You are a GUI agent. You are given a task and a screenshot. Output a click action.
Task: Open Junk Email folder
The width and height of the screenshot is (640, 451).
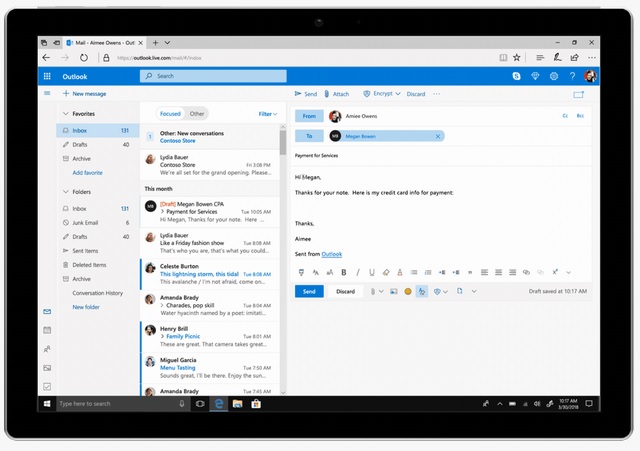coord(98,222)
